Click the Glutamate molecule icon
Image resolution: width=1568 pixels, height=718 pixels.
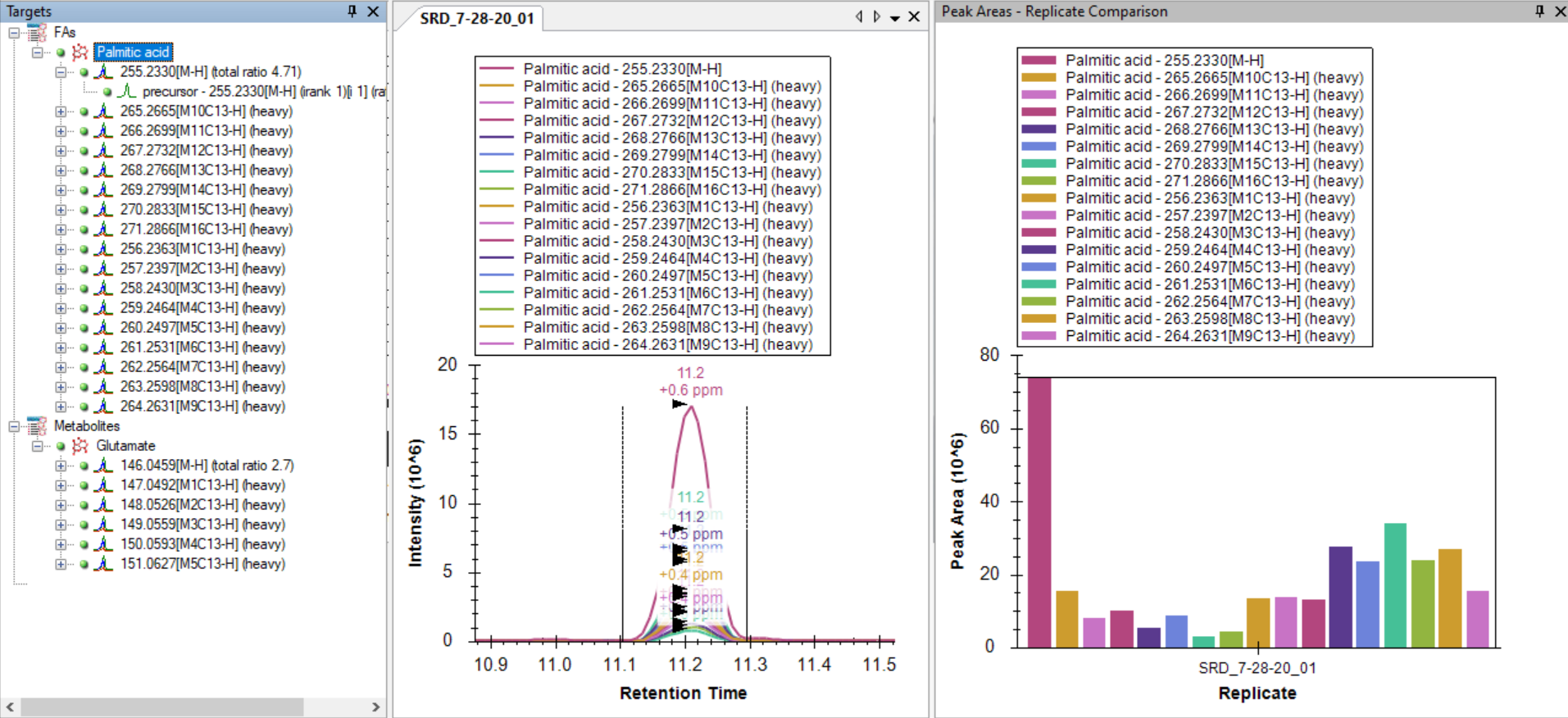tap(80, 446)
